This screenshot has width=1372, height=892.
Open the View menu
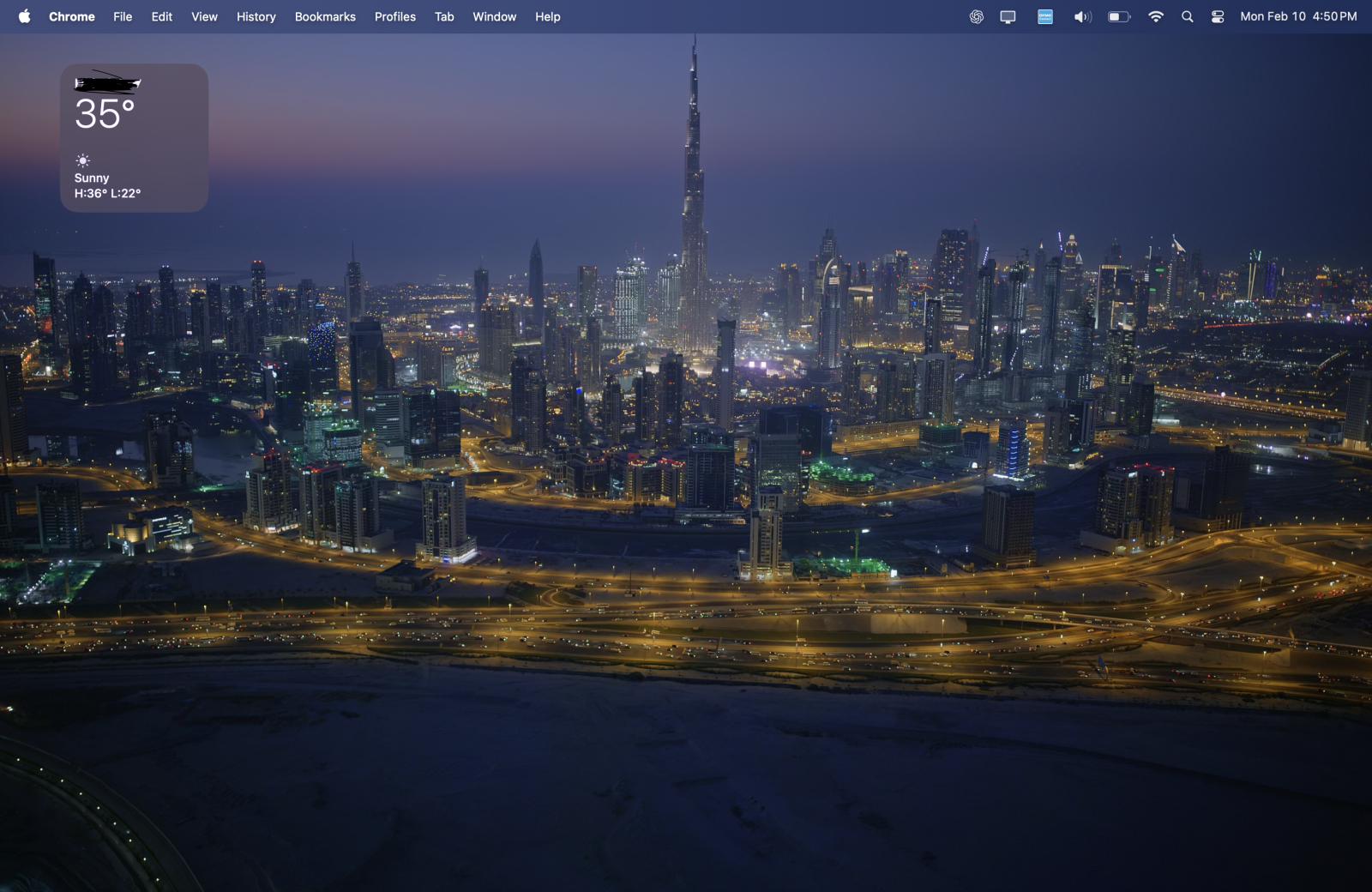point(204,16)
